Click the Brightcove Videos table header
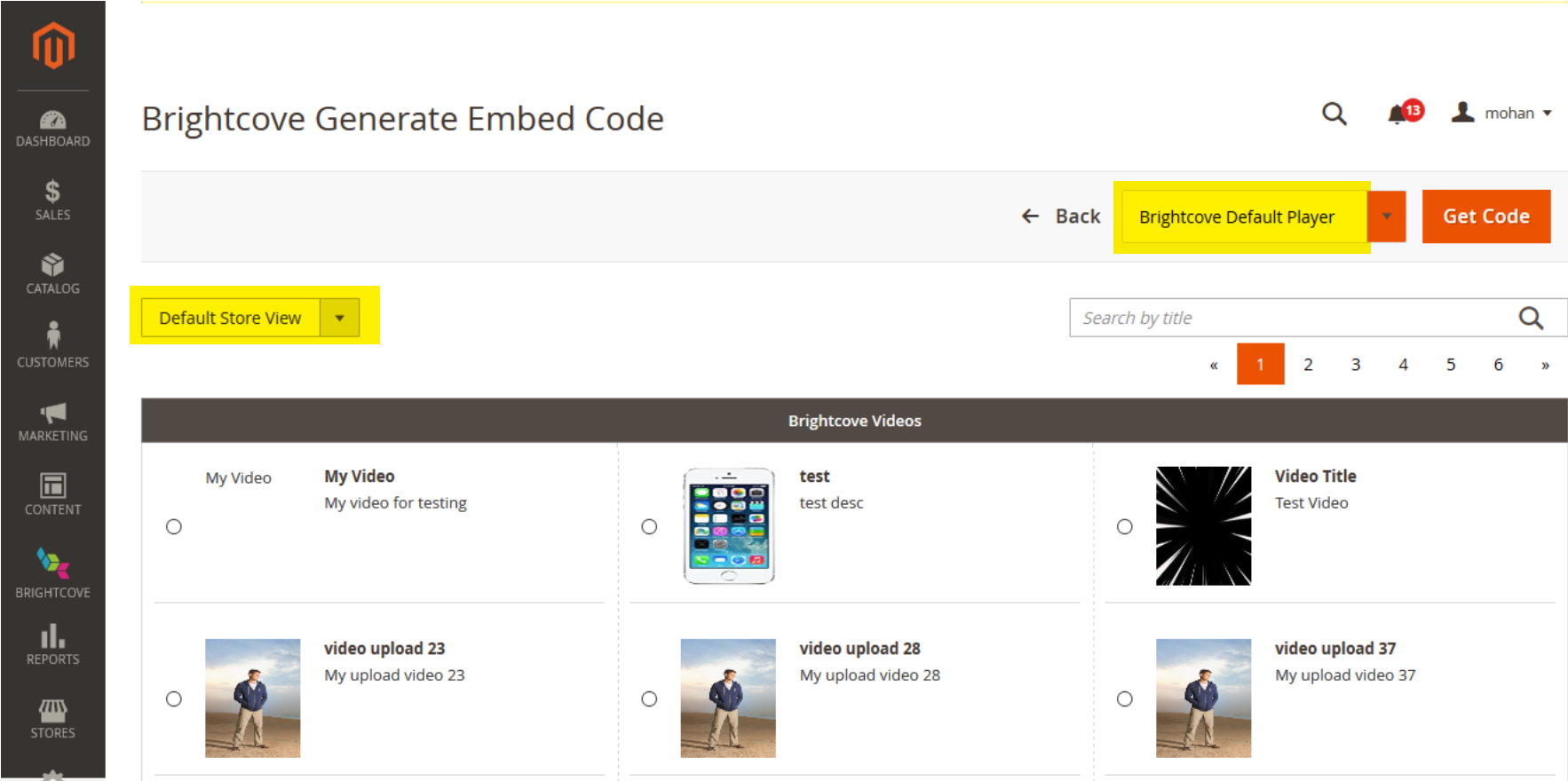The image size is (1568, 781). [x=854, y=421]
